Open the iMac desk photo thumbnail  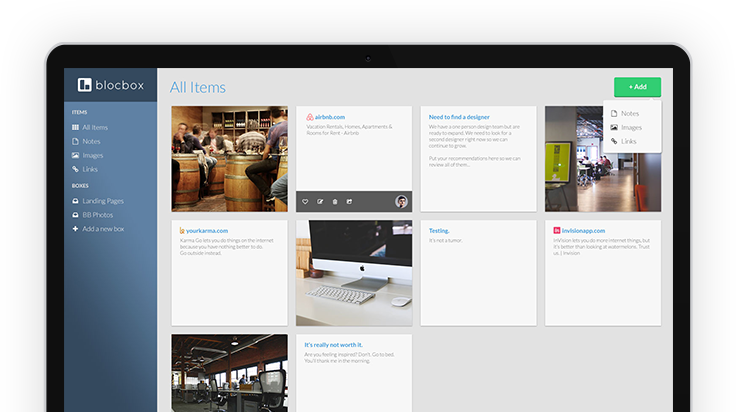click(x=354, y=273)
